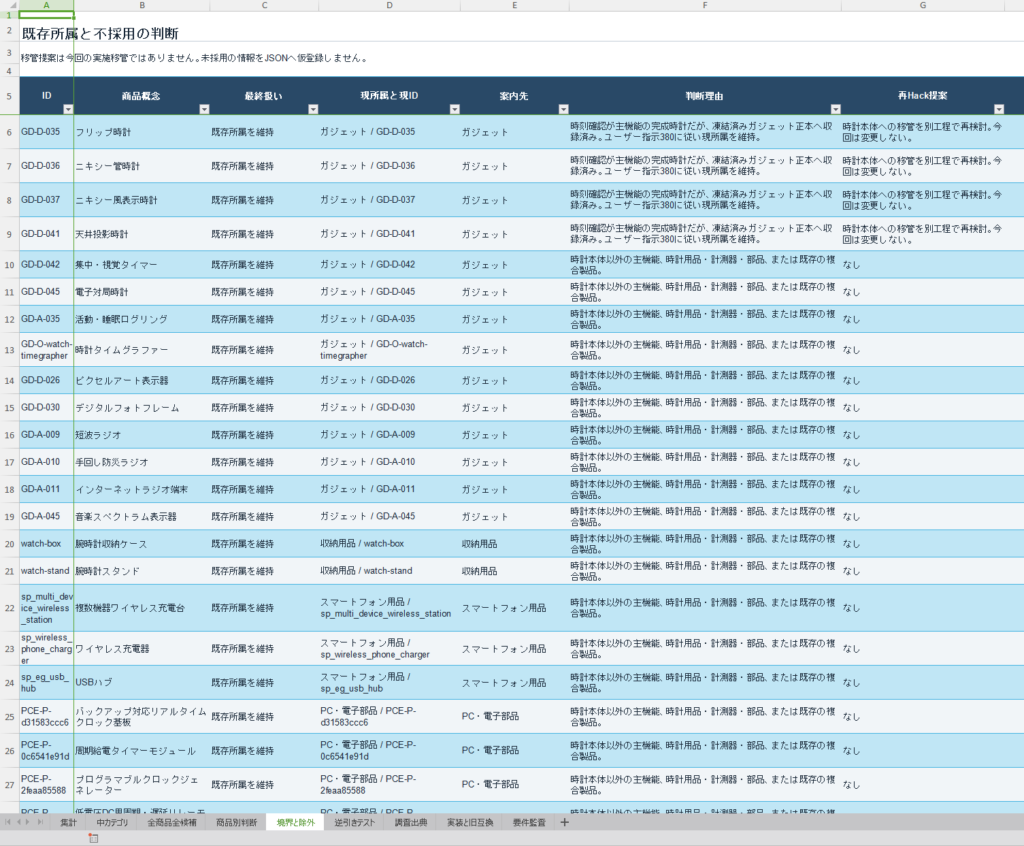Click the フリップ時計 product cell
The width and height of the screenshot is (1024, 846).
pyautogui.click(x=142, y=132)
